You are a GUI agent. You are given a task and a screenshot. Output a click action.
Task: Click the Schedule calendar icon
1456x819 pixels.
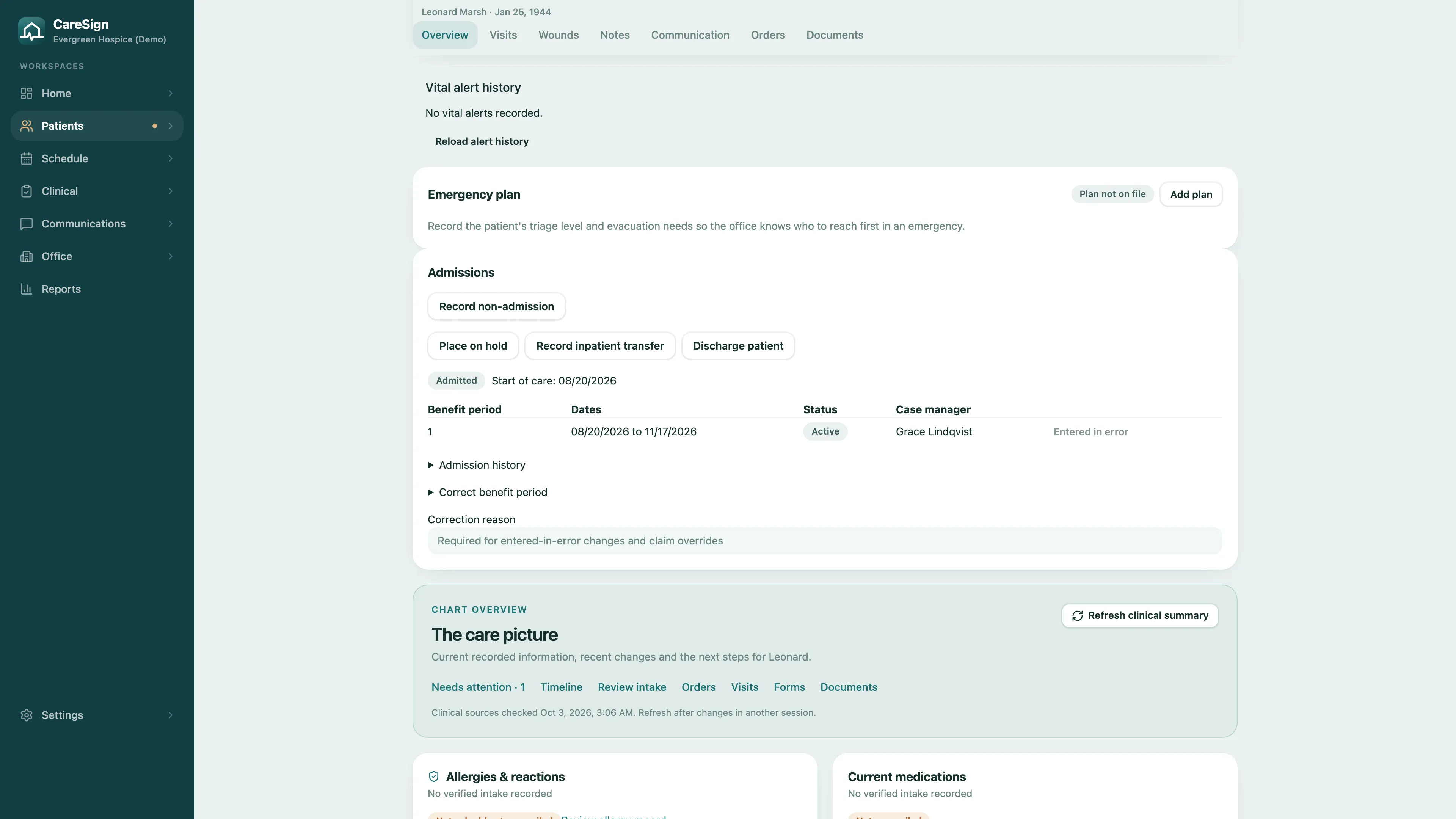coord(27,159)
